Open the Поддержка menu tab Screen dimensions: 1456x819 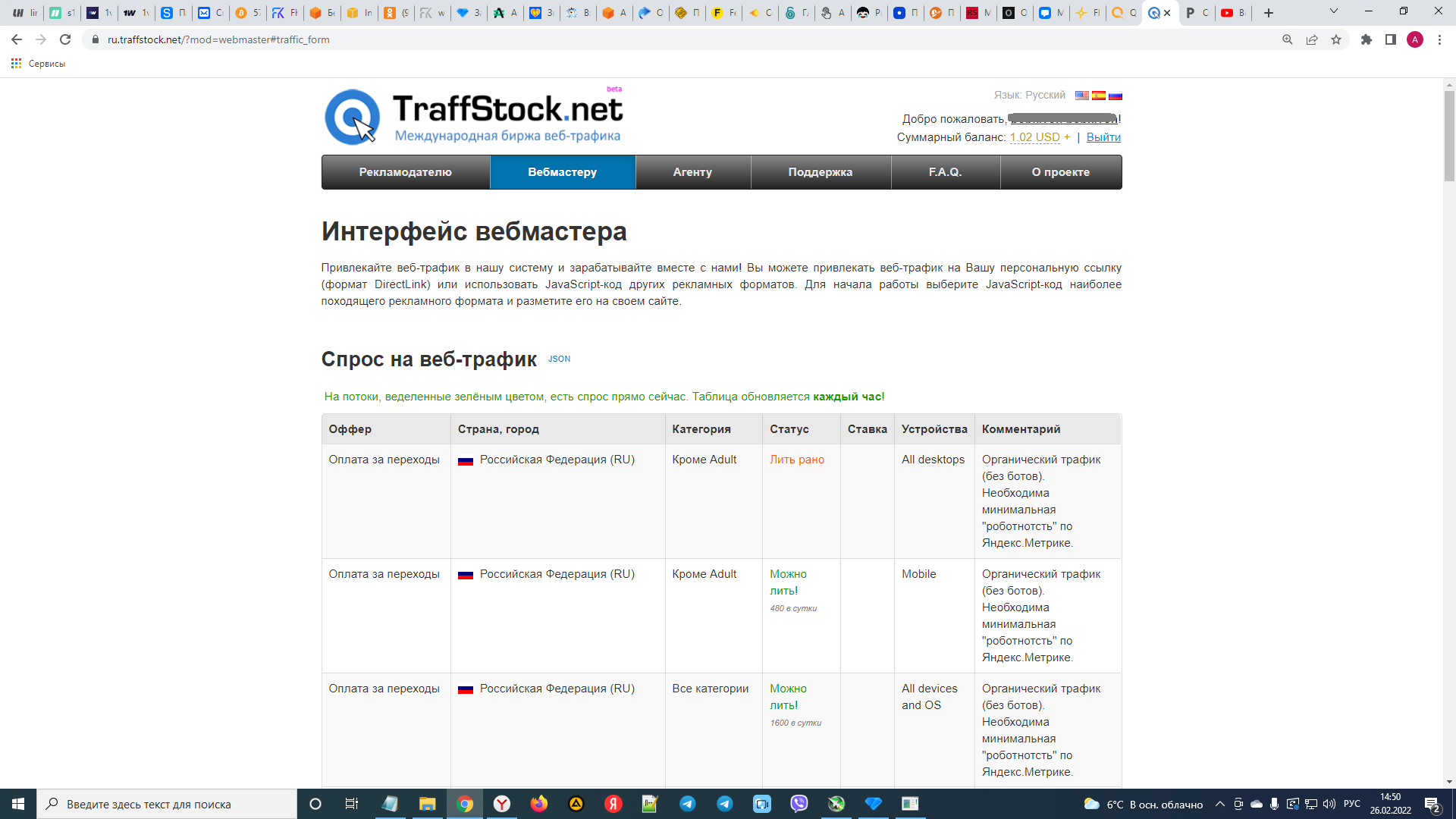(x=821, y=172)
